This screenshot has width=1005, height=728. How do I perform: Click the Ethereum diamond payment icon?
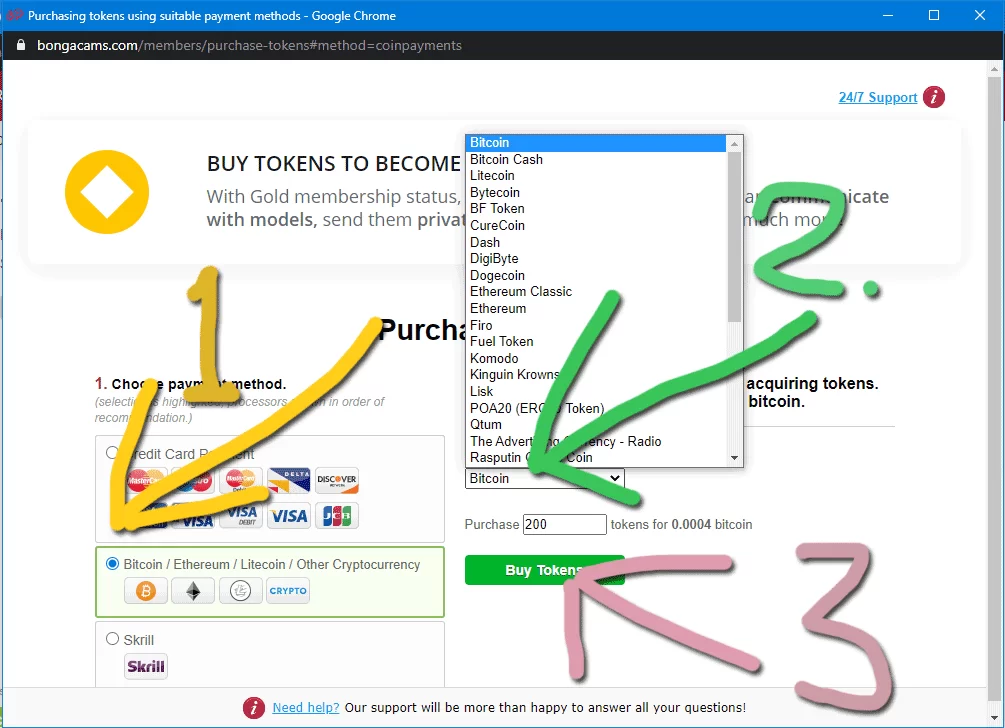[x=193, y=591]
